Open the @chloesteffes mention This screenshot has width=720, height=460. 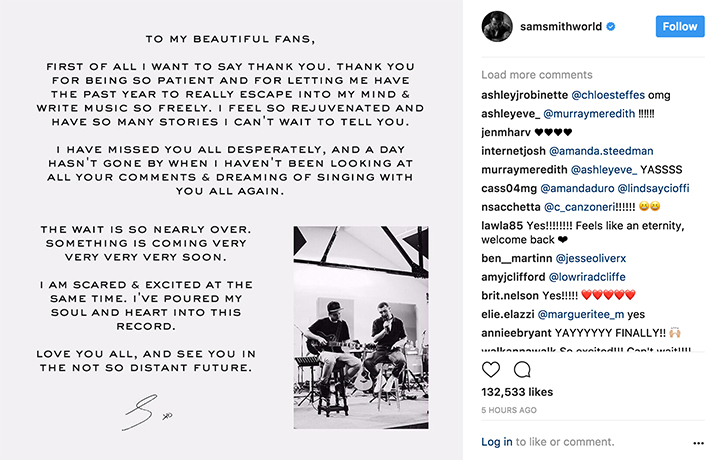tap(605, 94)
